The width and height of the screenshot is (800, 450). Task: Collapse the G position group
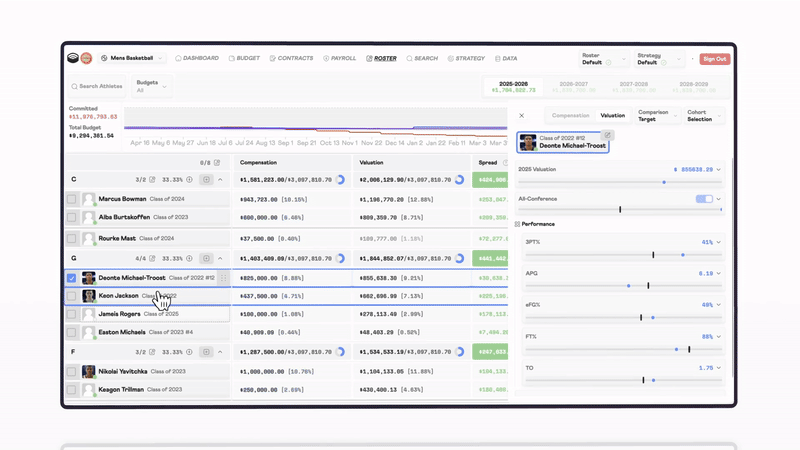pos(220,259)
